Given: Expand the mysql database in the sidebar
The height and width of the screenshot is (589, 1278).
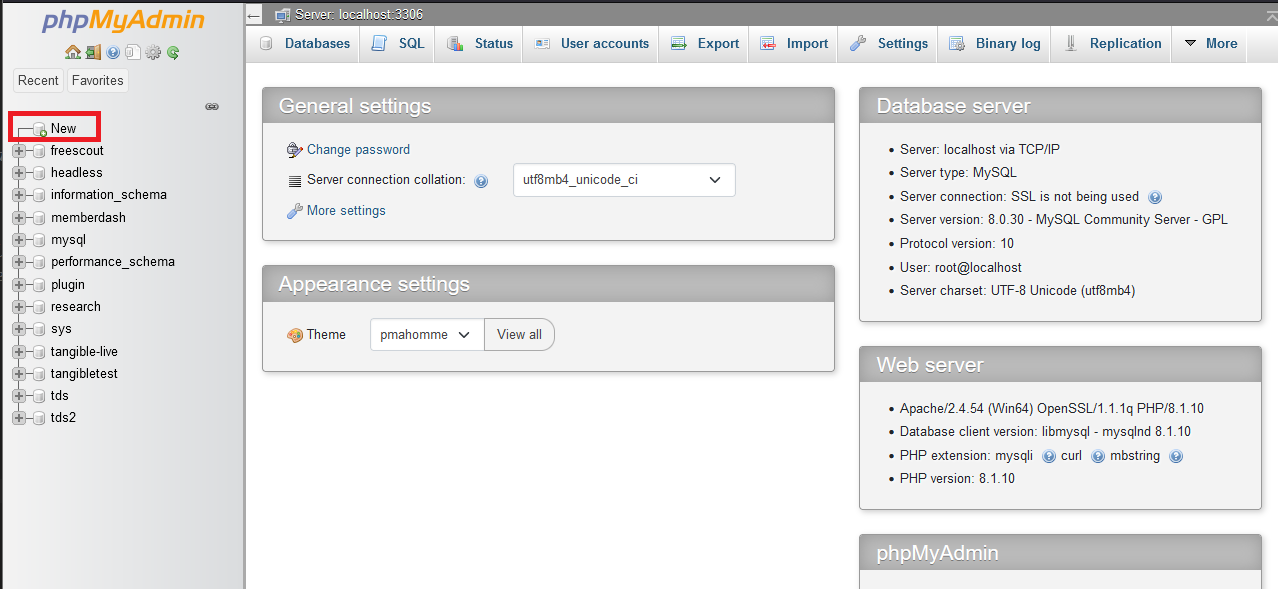Looking at the screenshot, I should pyautogui.click(x=18, y=239).
